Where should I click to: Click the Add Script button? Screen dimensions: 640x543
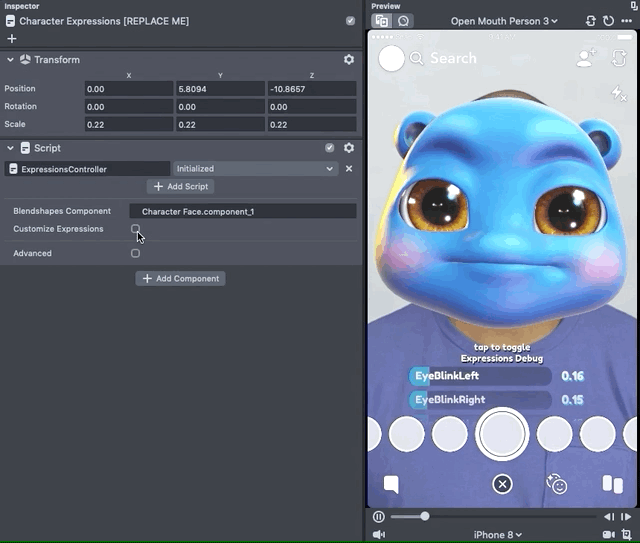(181, 187)
